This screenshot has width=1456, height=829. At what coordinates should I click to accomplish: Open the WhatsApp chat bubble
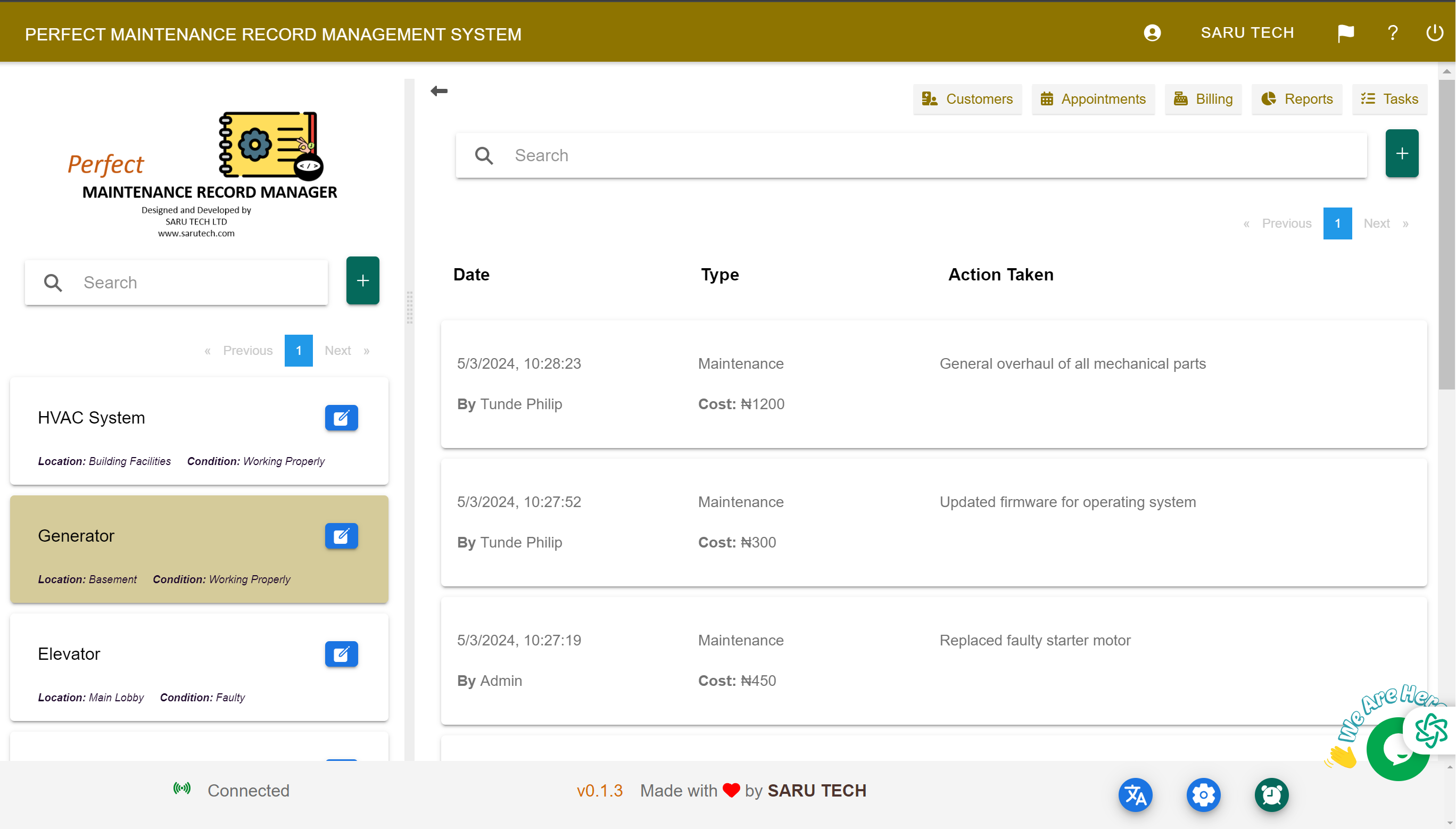[x=1397, y=749]
